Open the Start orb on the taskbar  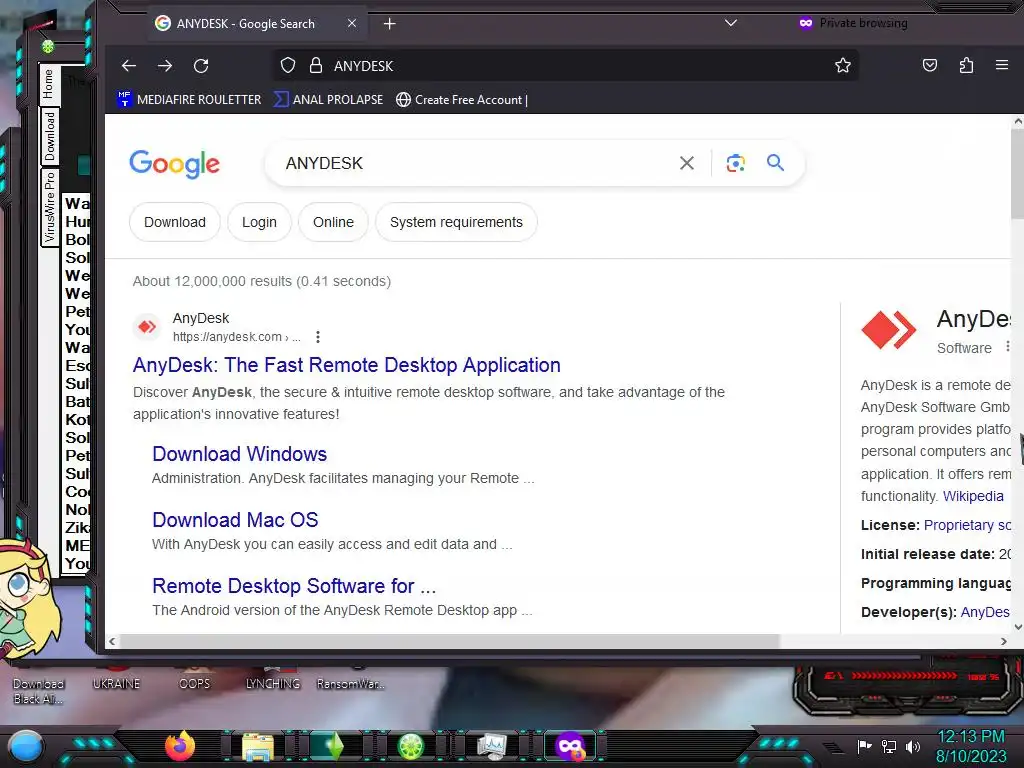[26, 746]
